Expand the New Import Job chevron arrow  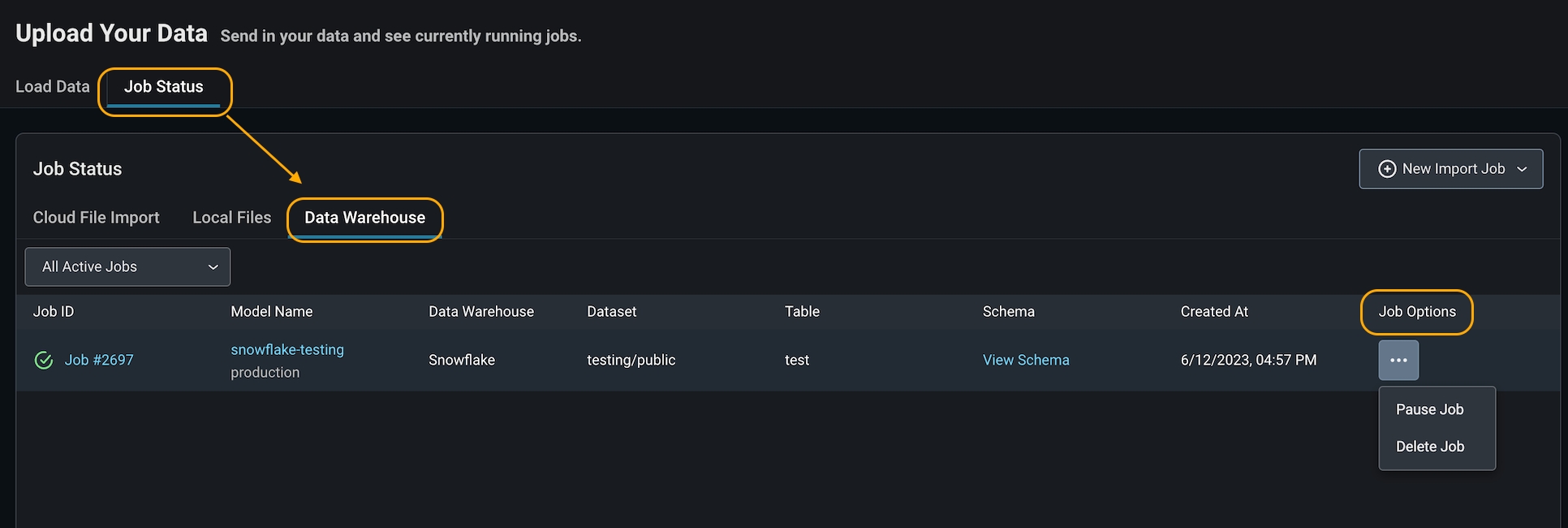(1522, 169)
